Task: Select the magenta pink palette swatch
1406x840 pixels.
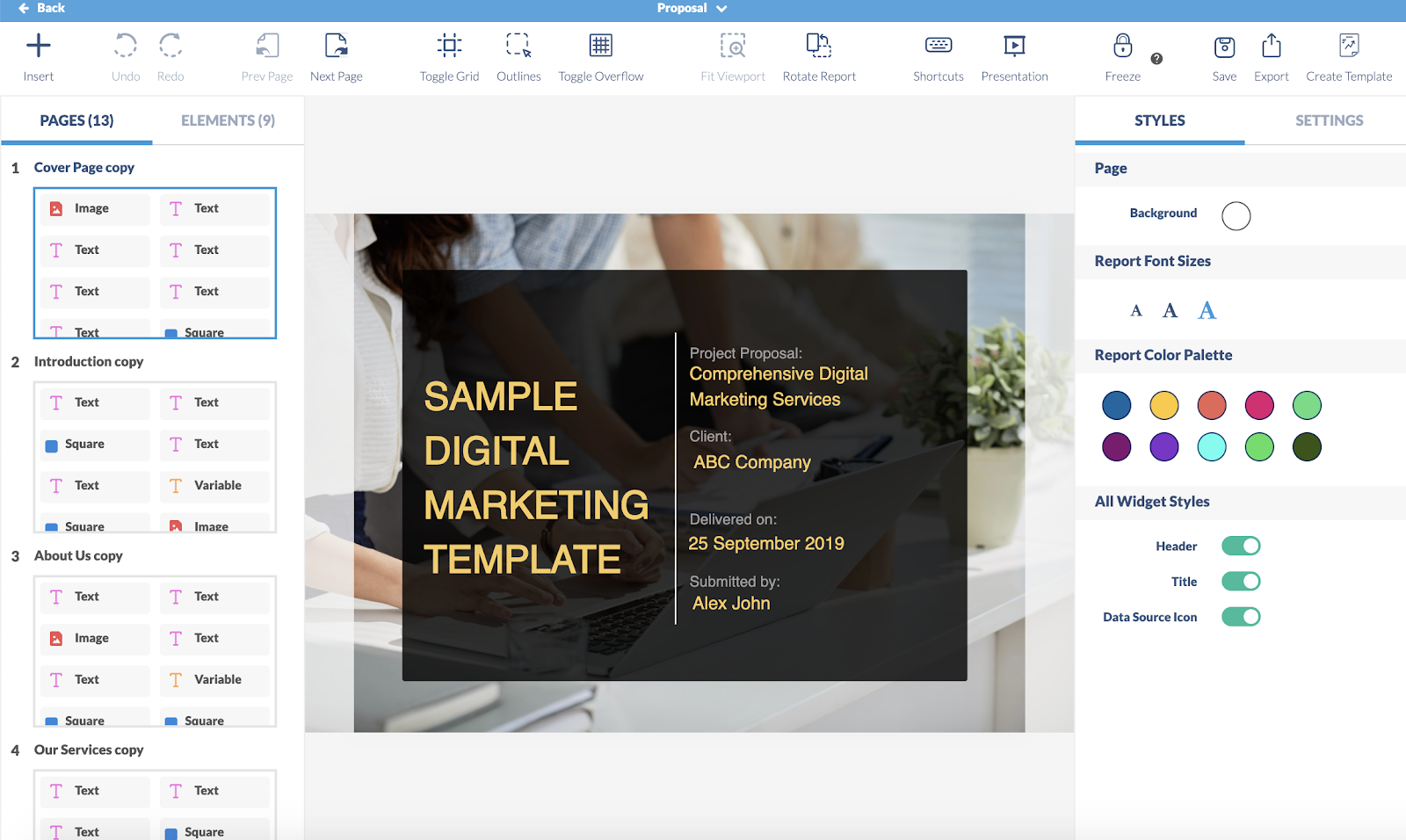Action: tap(1259, 405)
